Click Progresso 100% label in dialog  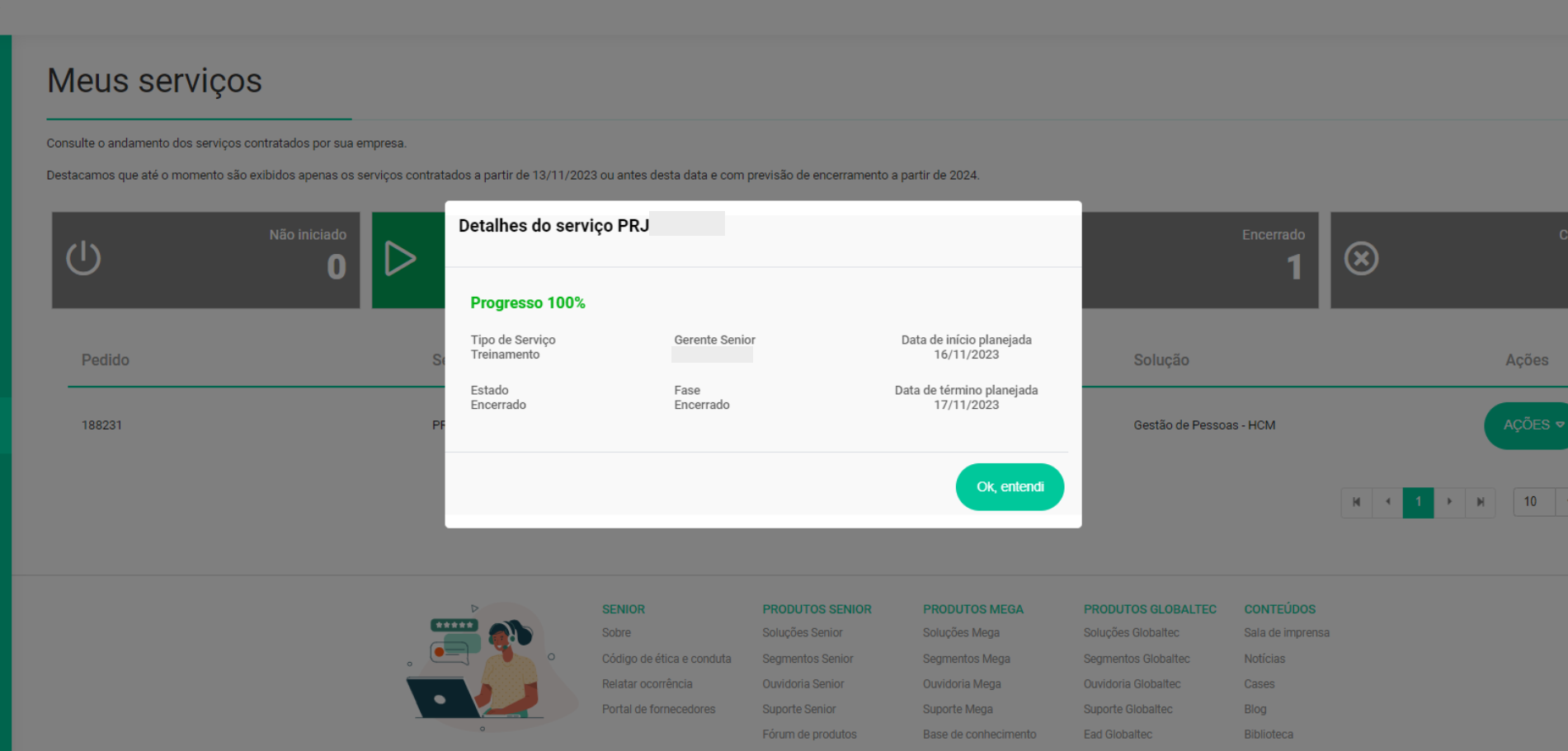[528, 303]
